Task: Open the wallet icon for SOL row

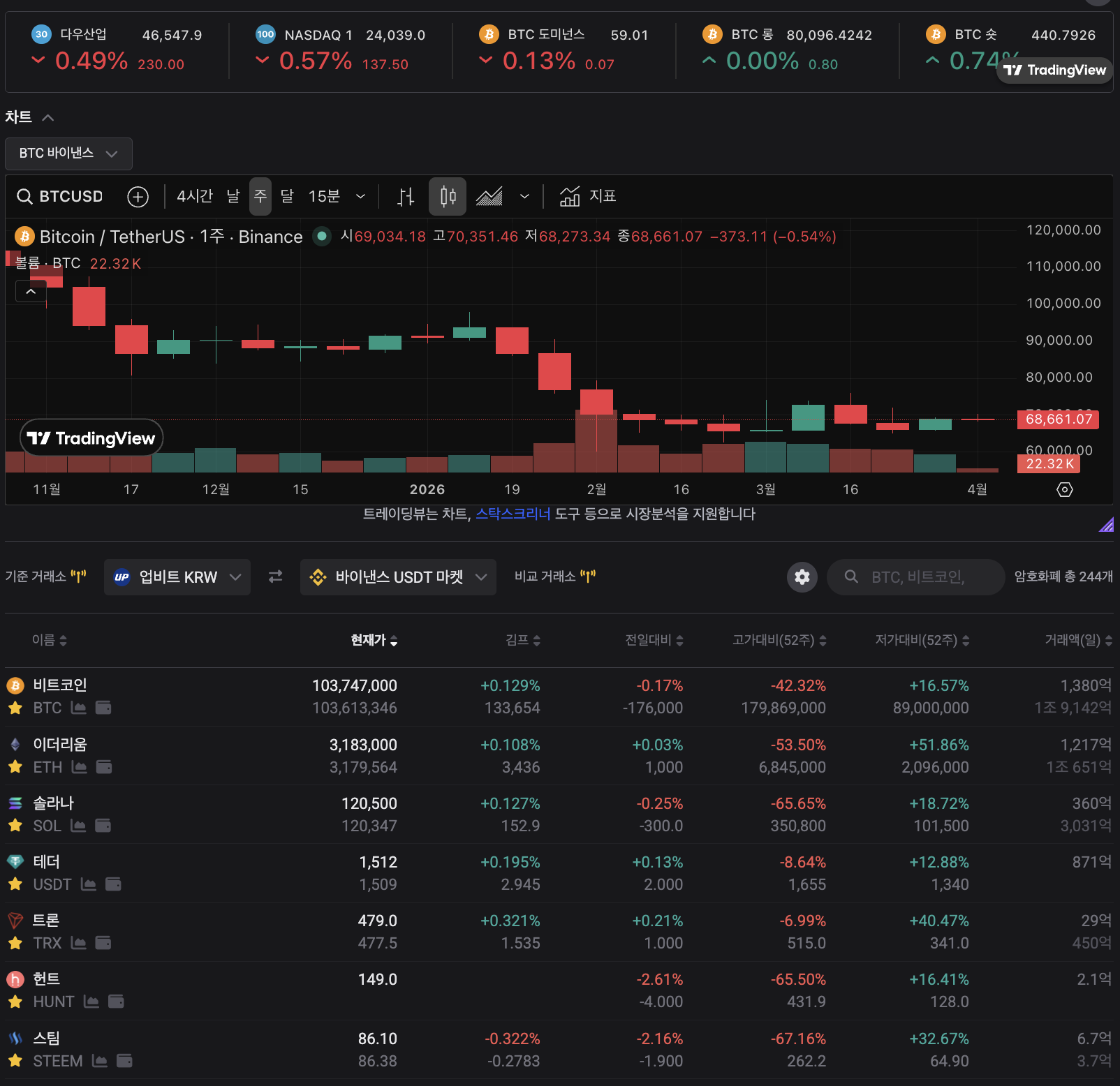Action: (103, 826)
